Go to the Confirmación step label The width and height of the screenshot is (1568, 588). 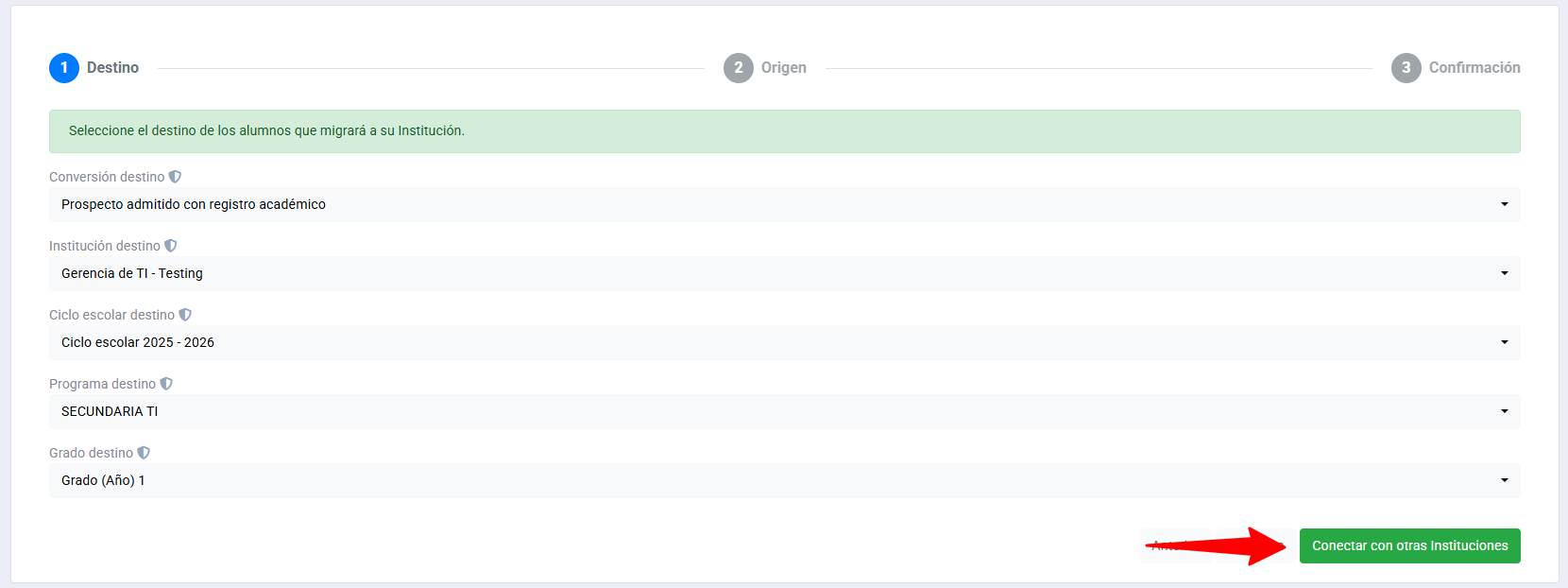(1474, 68)
